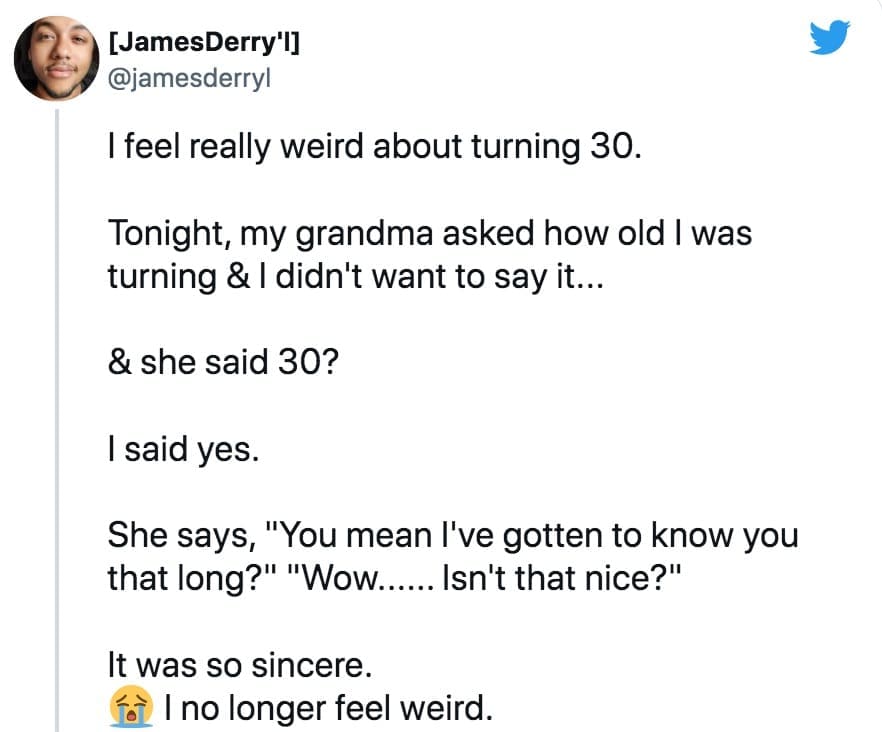882x732 pixels.
Task: Click the line "I feel really weird about turning 30."
Action: tap(371, 149)
